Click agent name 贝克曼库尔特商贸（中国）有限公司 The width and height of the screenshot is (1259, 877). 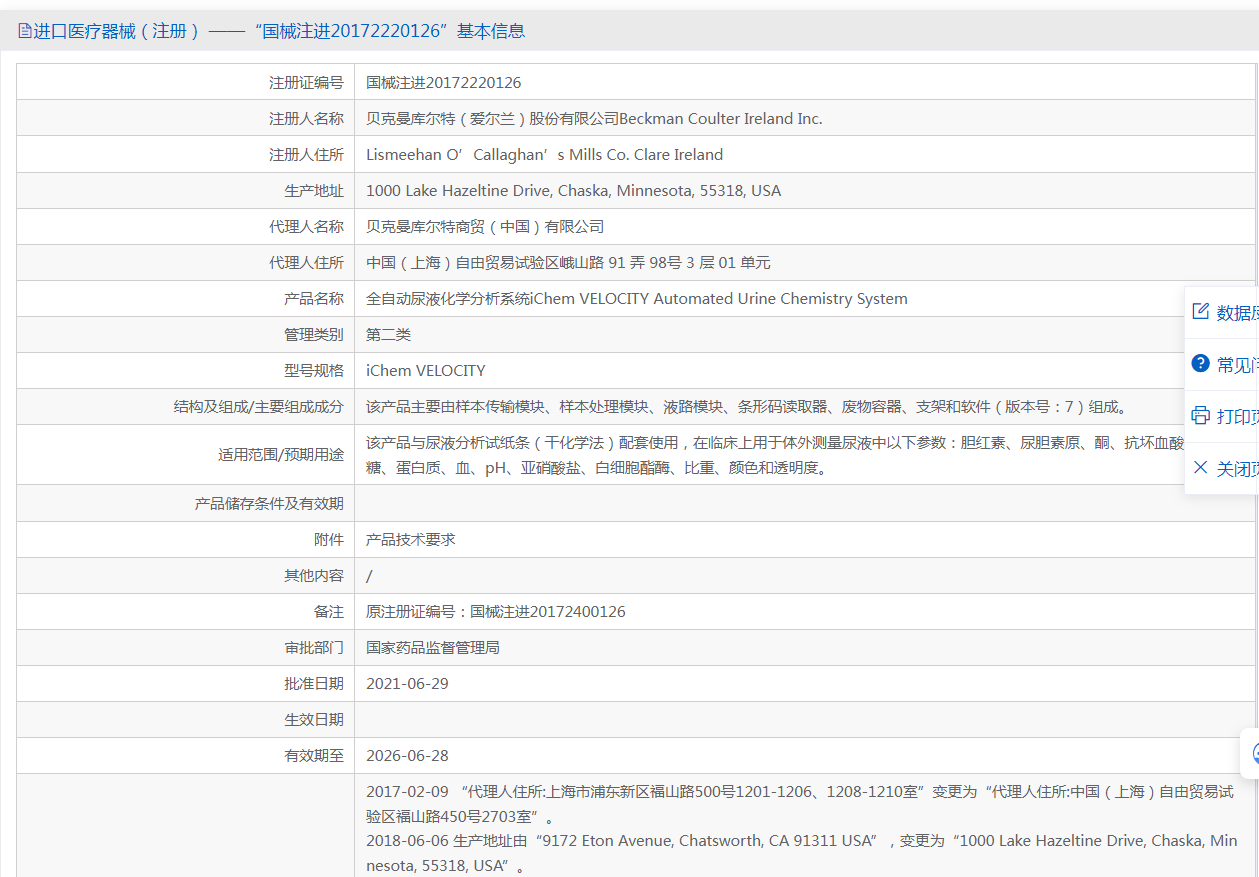485,227
